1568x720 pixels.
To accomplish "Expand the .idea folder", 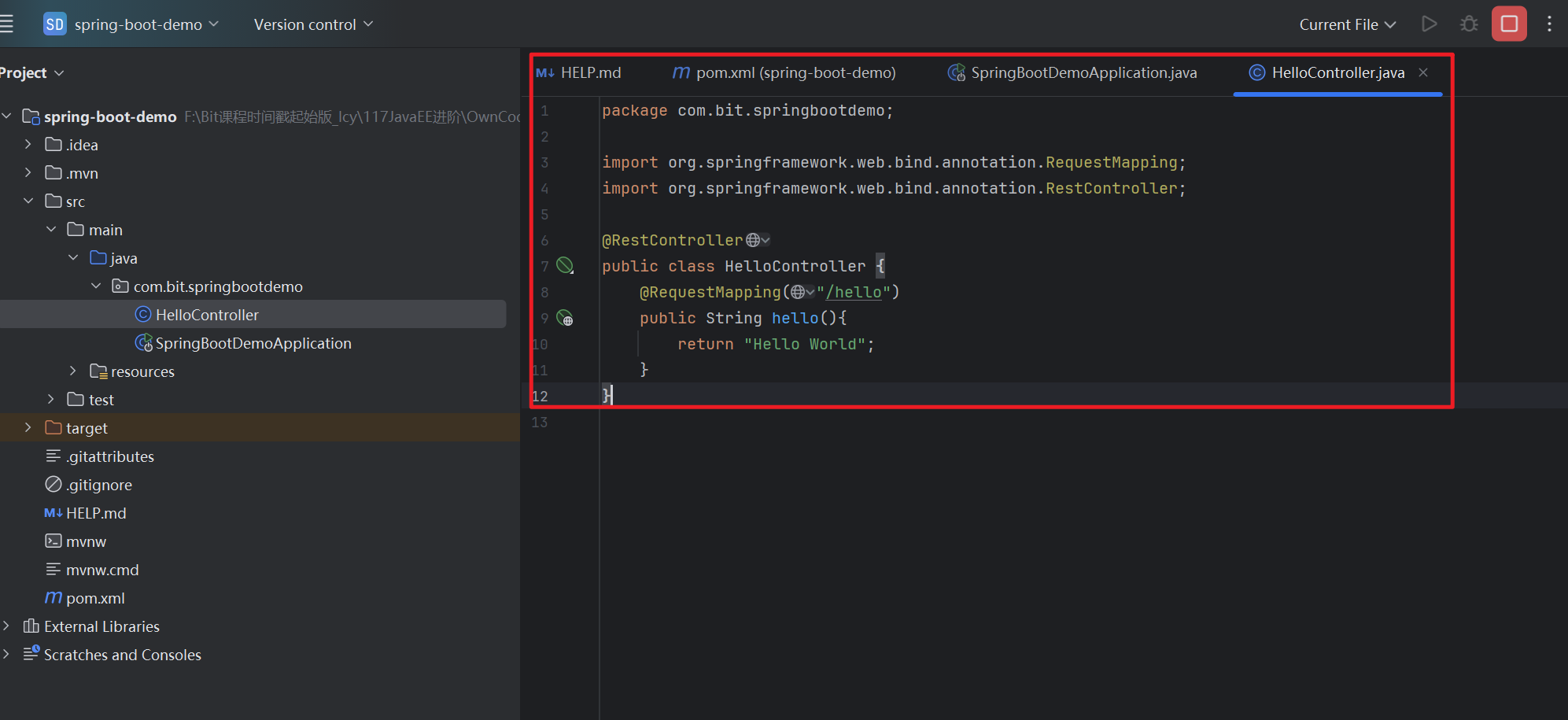I will (x=28, y=145).
